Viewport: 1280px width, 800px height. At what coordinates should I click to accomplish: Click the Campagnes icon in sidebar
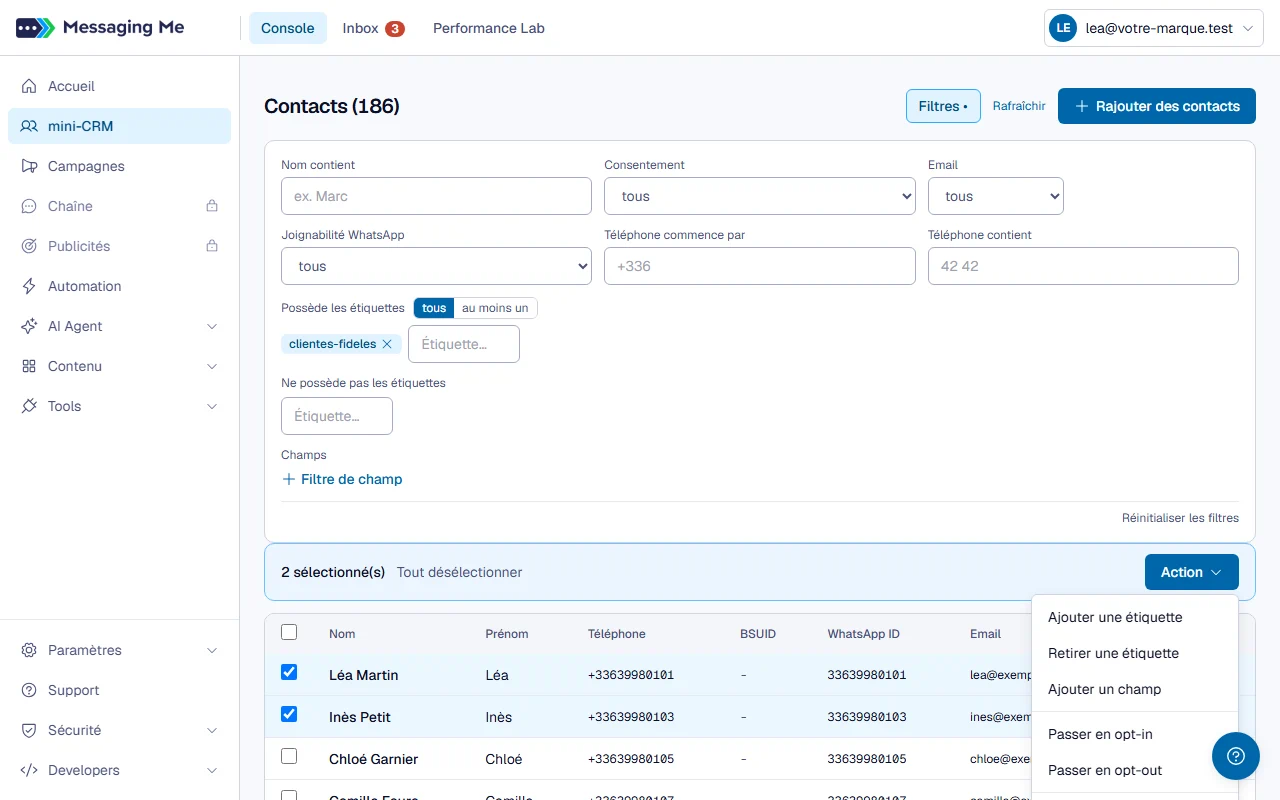coord(29,166)
